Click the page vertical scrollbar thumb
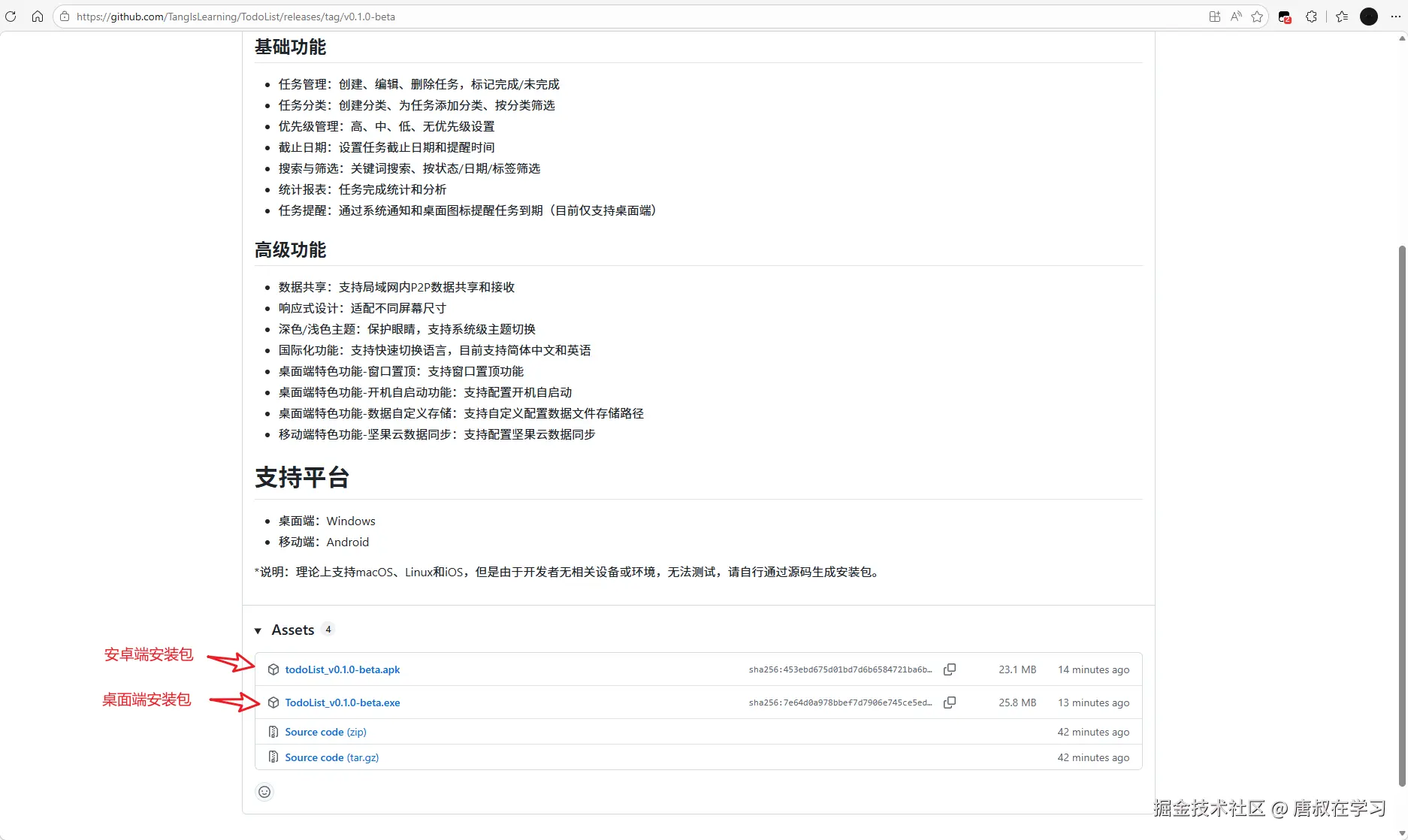This screenshot has width=1408, height=840. [x=1401, y=515]
